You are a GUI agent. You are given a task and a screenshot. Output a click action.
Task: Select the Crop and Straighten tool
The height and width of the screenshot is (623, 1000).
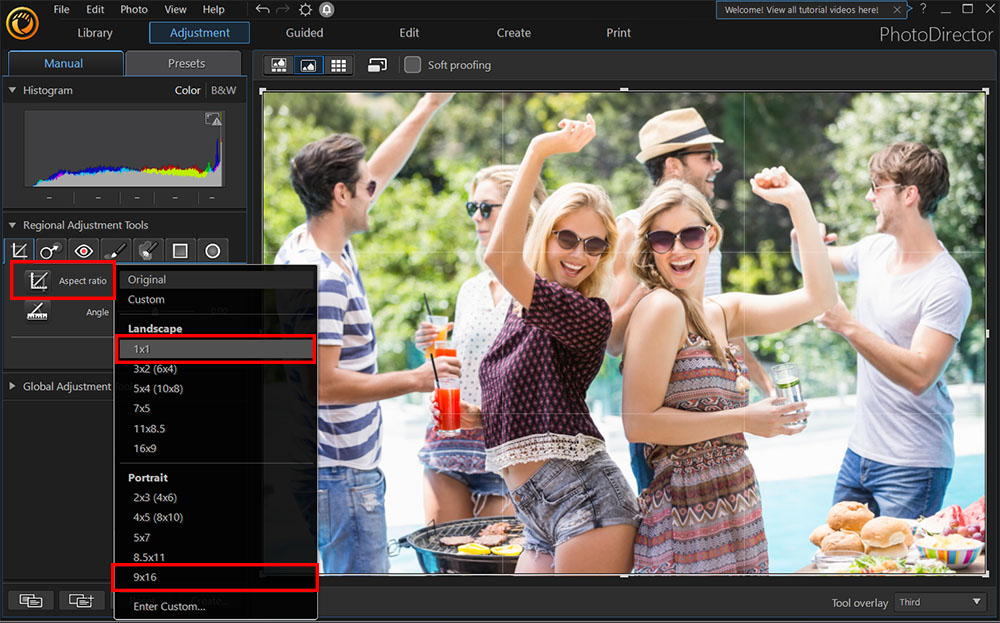click(x=18, y=251)
